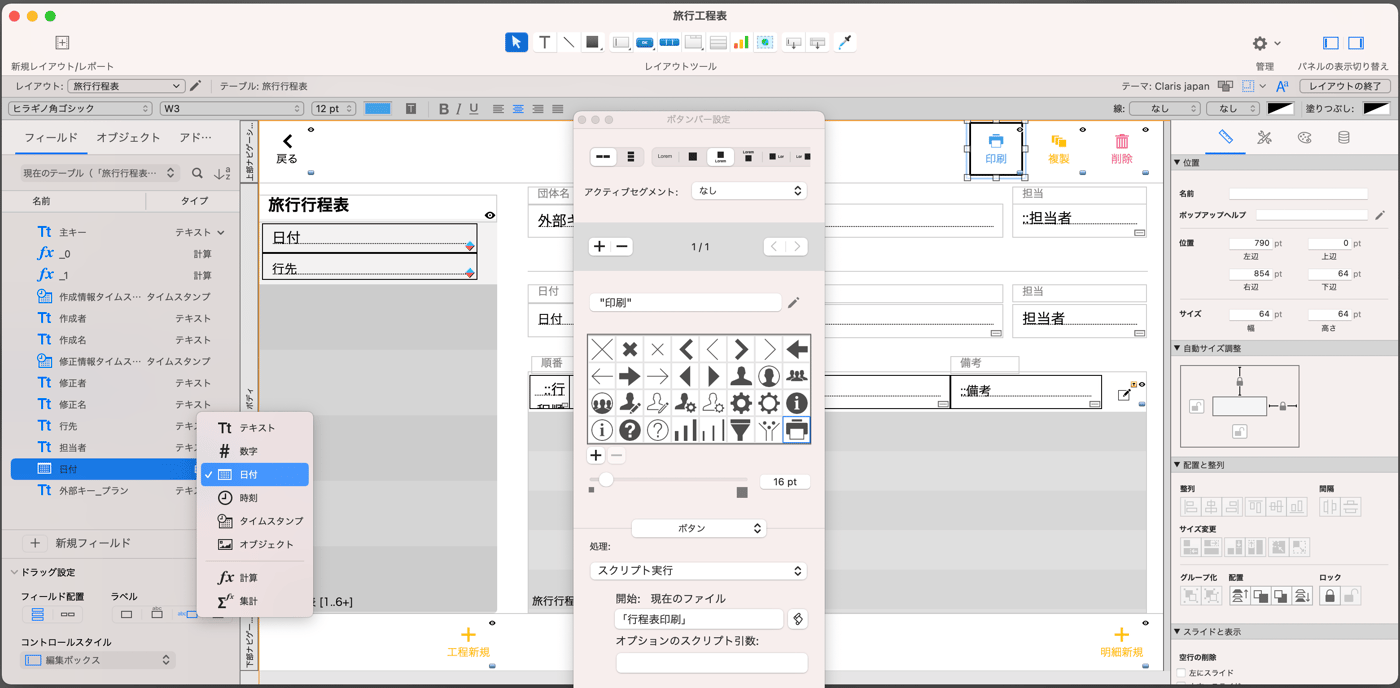
Task: Click the optional script parameter field
Action: [711, 662]
